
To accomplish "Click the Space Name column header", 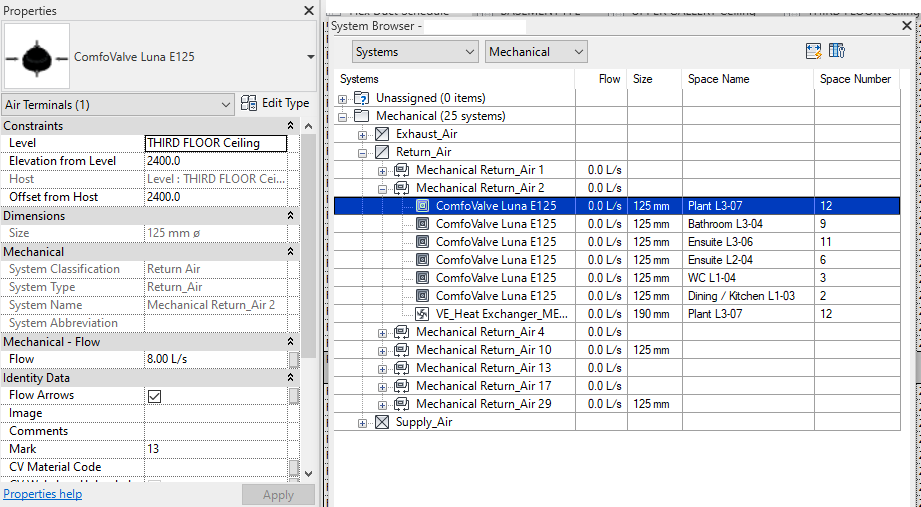I will coord(748,79).
